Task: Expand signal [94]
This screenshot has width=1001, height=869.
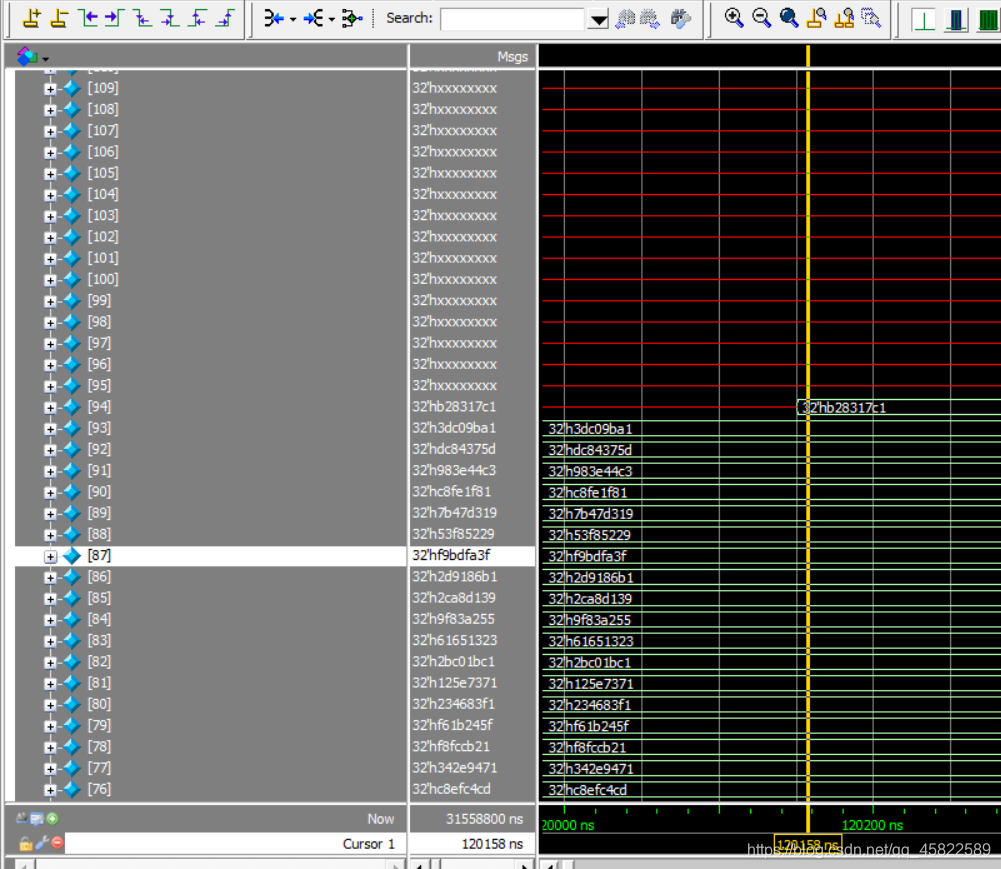Action: pos(50,407)
